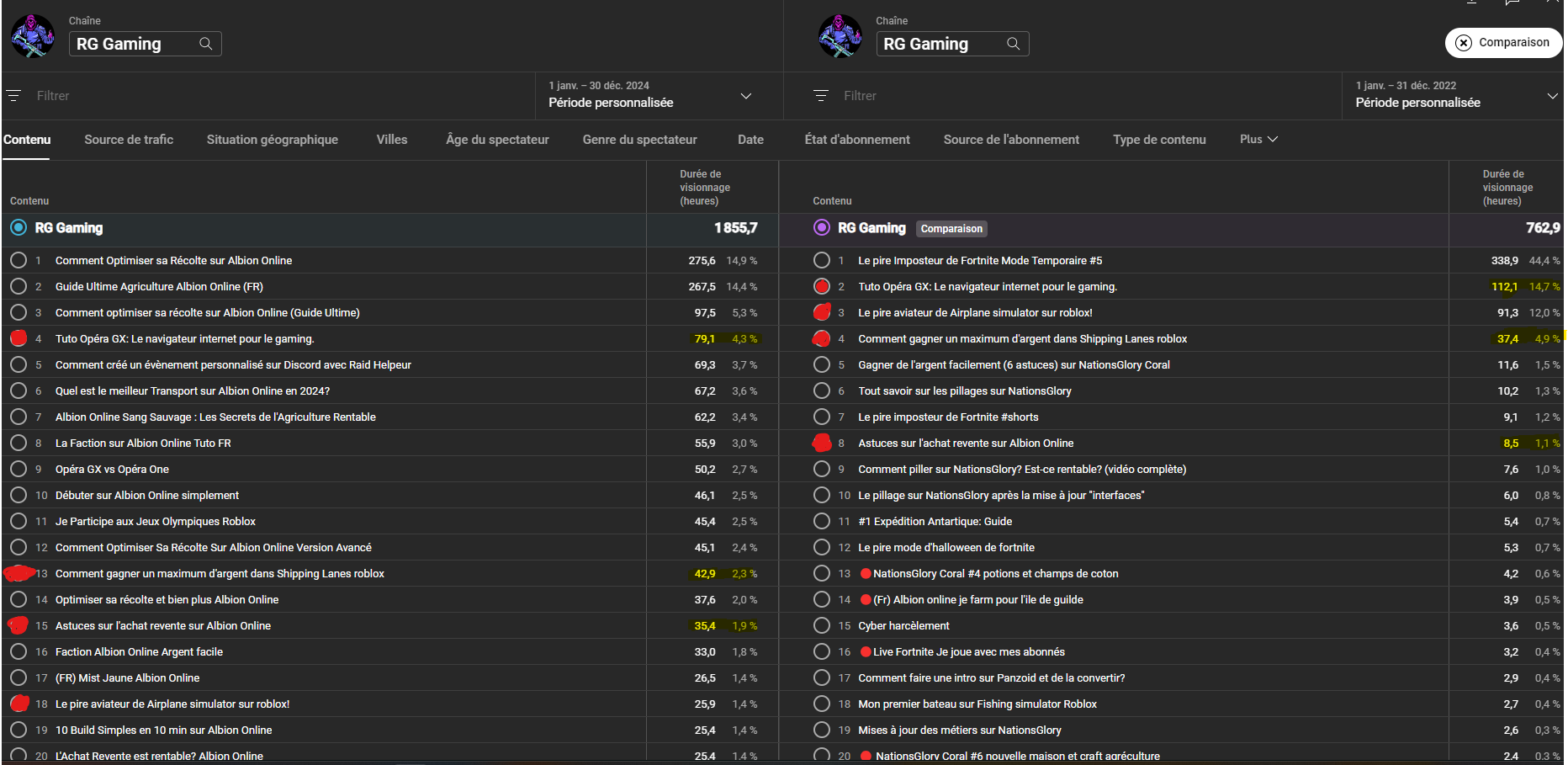This screenshot has height=765, width=1568.
Task: Open the Villes tab
Action: [x=392, y=140]
